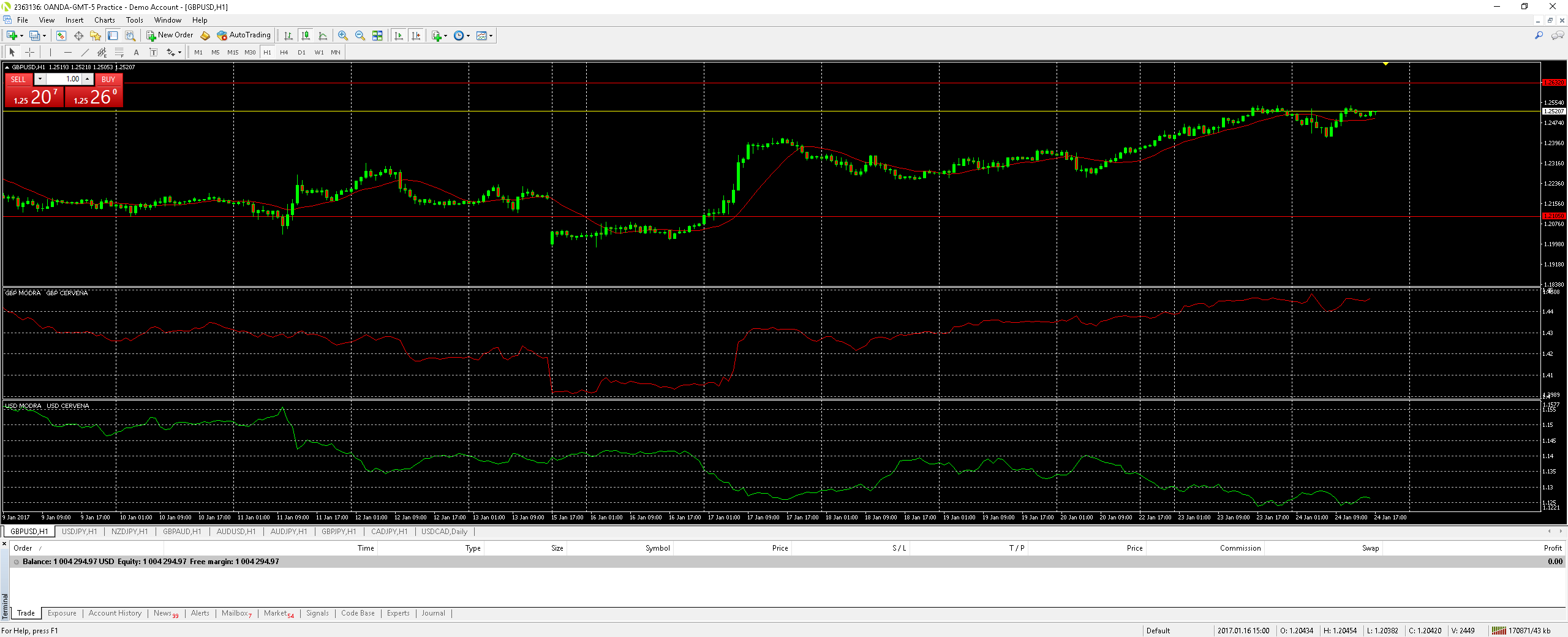Increase lot size with up arrow
The image size is (1568, 637).
88,79
